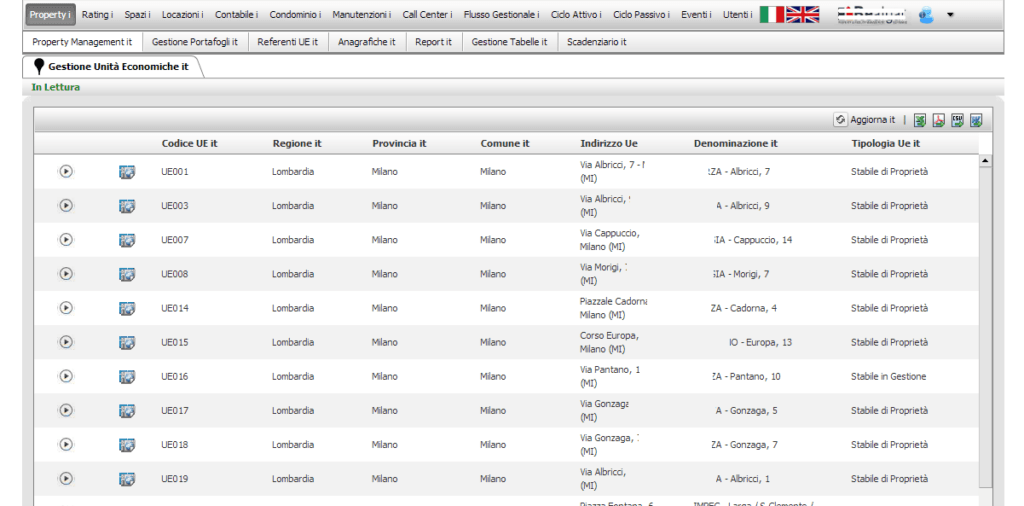Sort by the Codice UE column header
The width and height of the screenshot is (1024, 506).
[x=189, y=144]
